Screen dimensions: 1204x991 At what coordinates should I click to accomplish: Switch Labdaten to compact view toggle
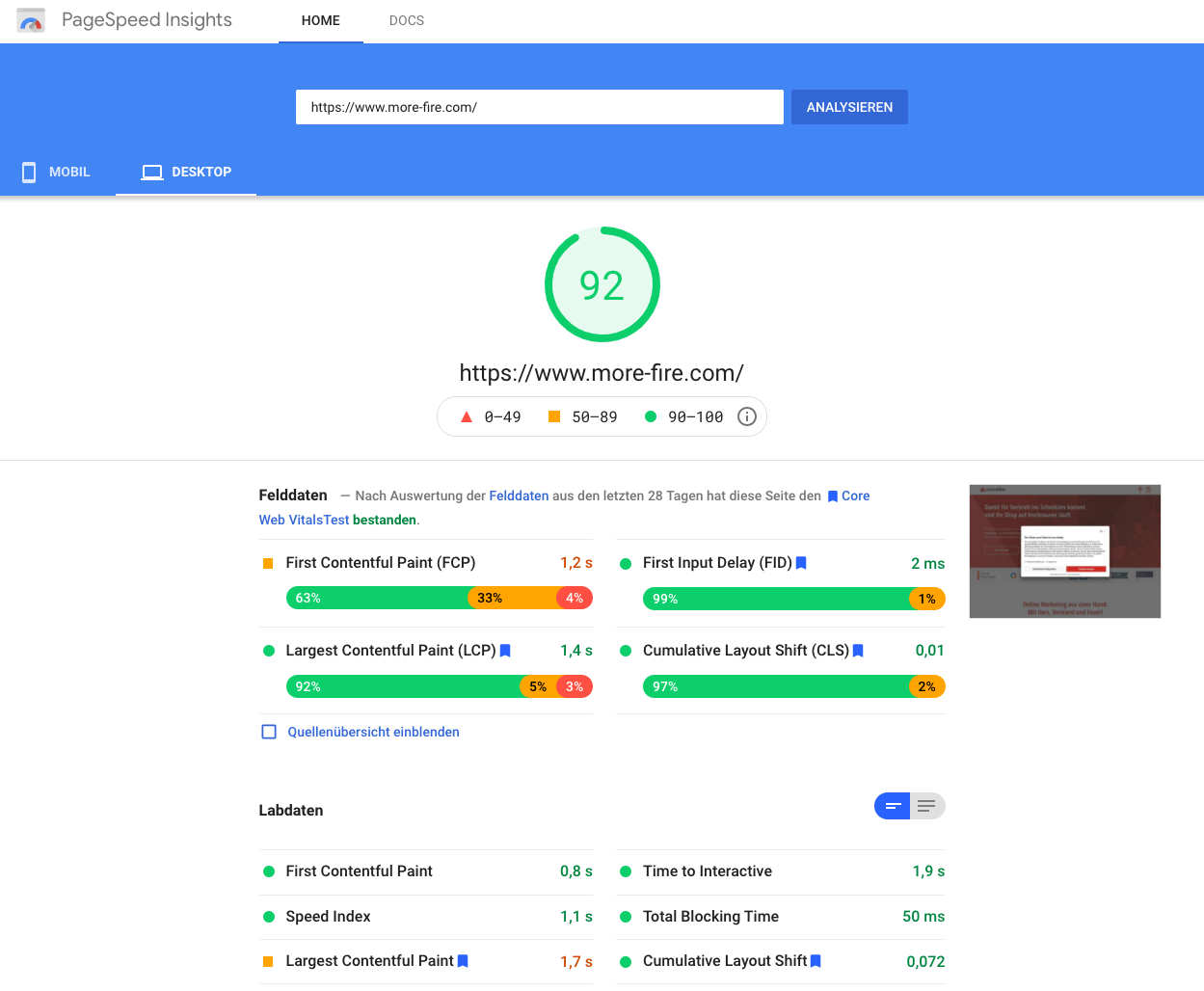[893, 806]
